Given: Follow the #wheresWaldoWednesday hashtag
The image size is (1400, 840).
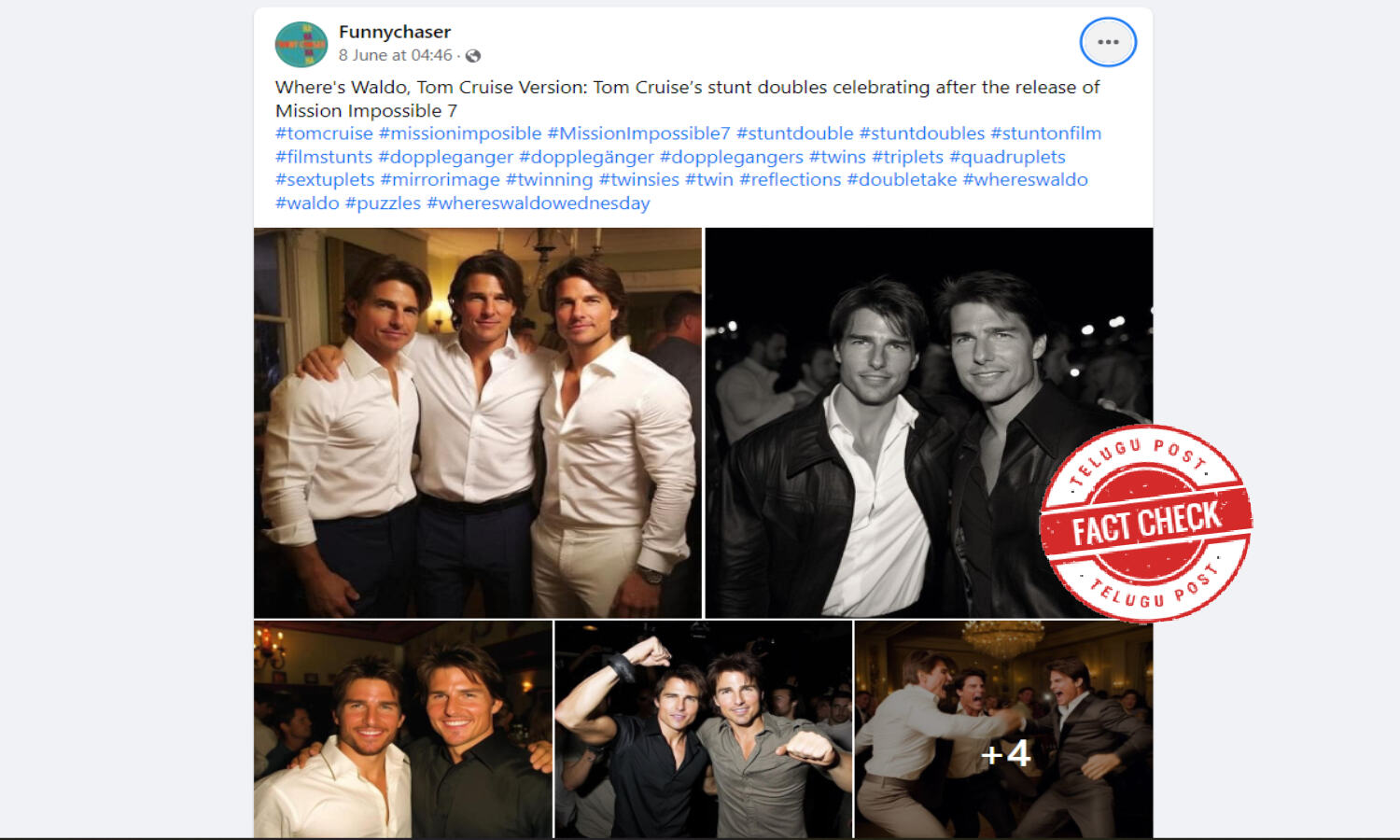Looking at the screenshot, I should pos(539,203).
